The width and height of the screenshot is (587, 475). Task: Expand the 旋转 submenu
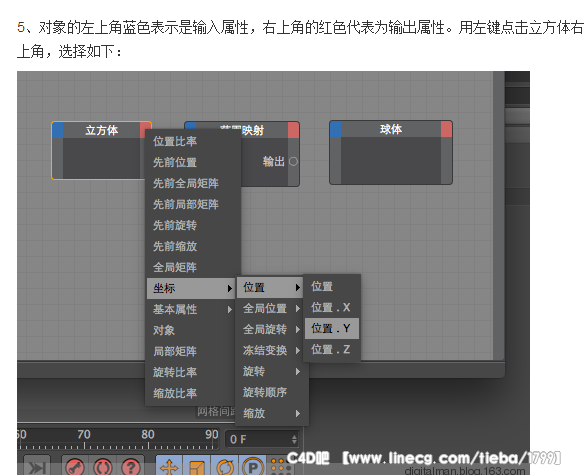[272, 371]
